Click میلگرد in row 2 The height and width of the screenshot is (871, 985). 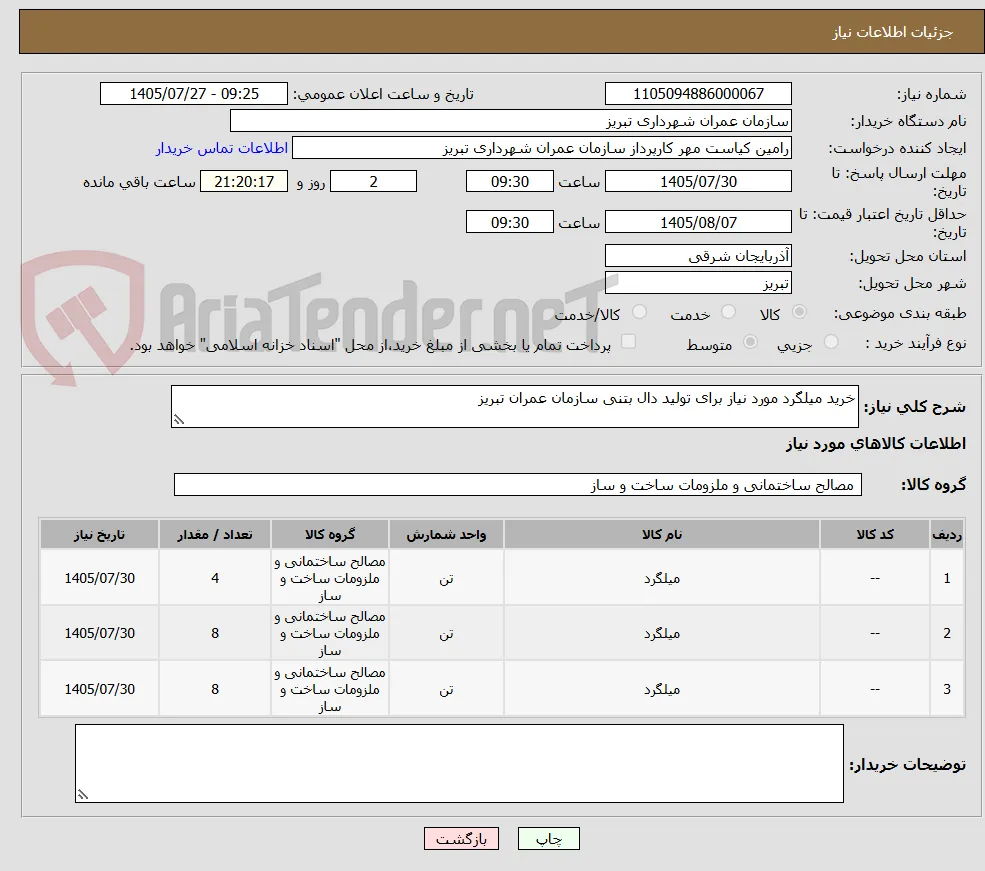[661, 634]
